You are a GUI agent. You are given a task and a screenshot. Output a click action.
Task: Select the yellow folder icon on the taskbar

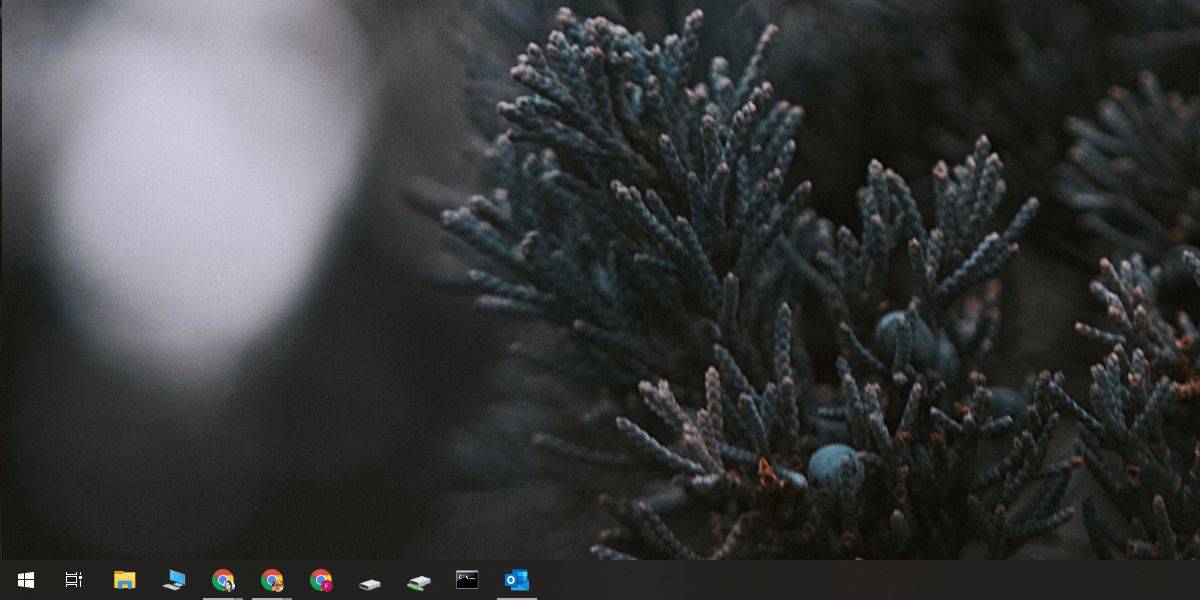pyautogui.click(x=124, y=580)
